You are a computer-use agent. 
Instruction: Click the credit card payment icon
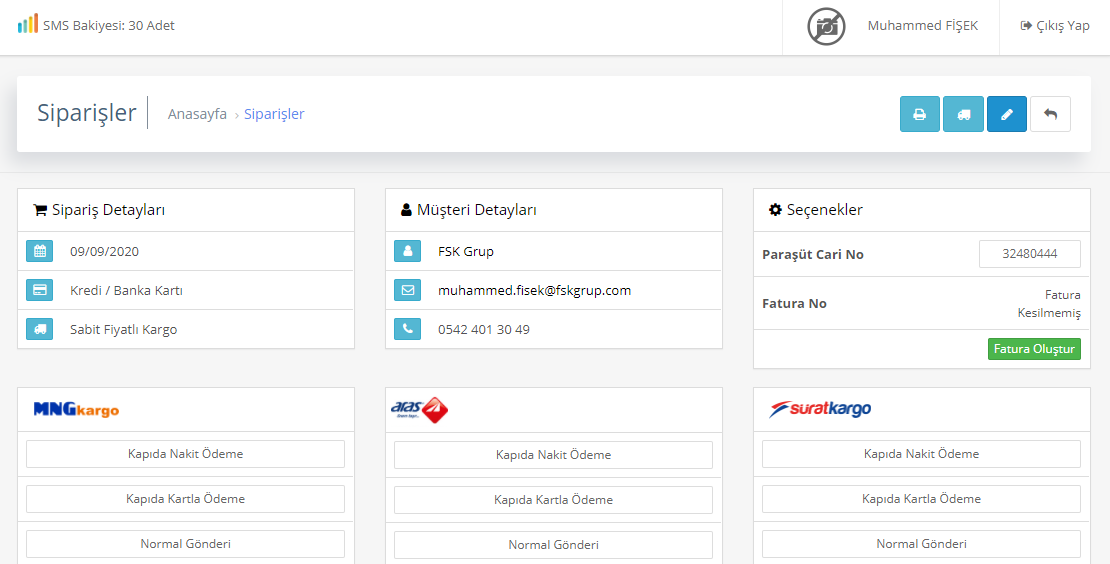click(x=40, y=290)
